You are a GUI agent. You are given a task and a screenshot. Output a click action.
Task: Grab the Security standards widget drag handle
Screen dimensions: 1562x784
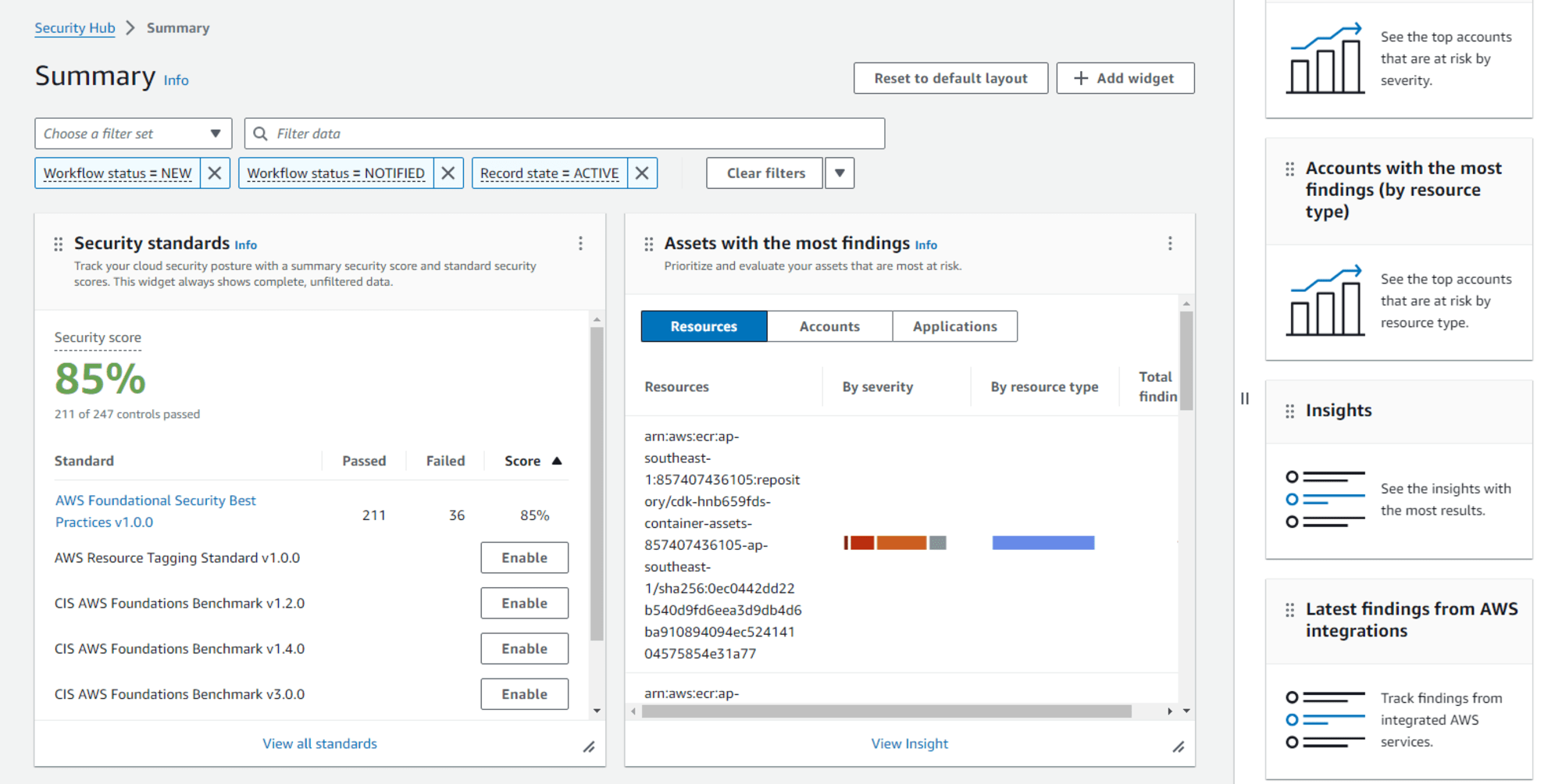pos(59,244)
